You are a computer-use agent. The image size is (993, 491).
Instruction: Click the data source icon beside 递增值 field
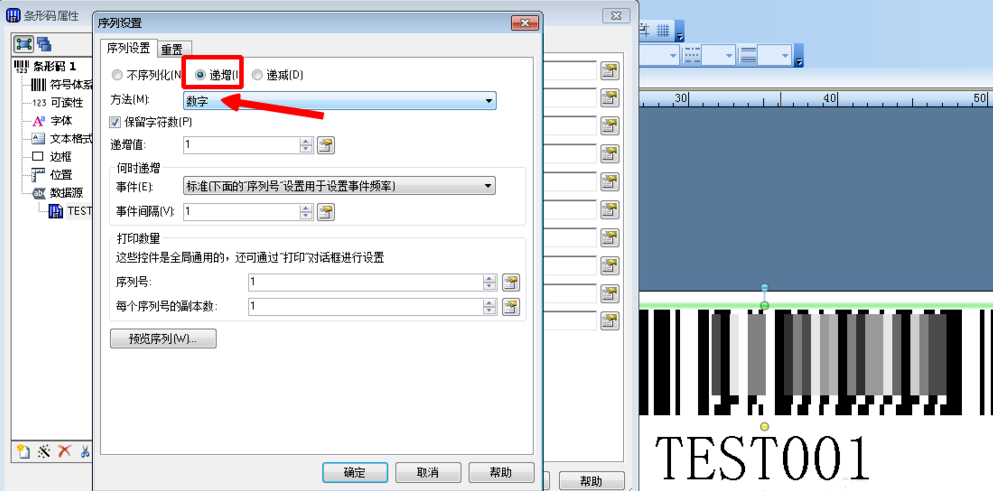click(326, 146)
